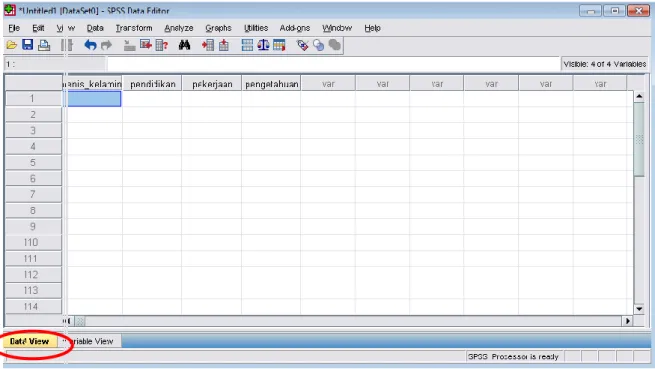Open the File menu

click(x=14, y=28)
